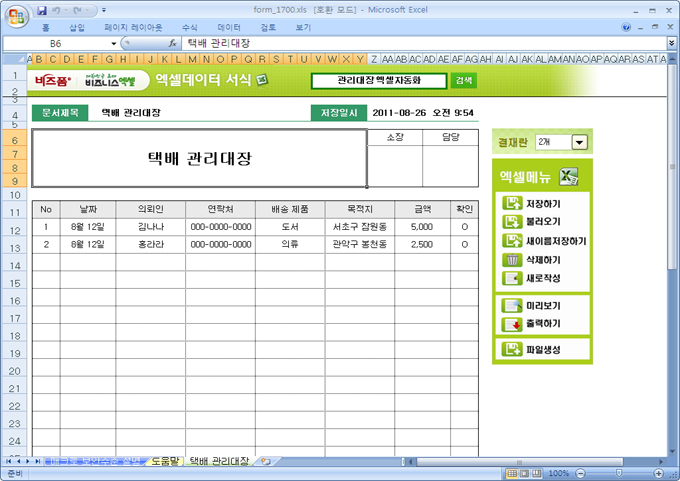
Task: Go to last sheet with tab navigation arrow
Action: pyautogui.click(x=37, y=461)
